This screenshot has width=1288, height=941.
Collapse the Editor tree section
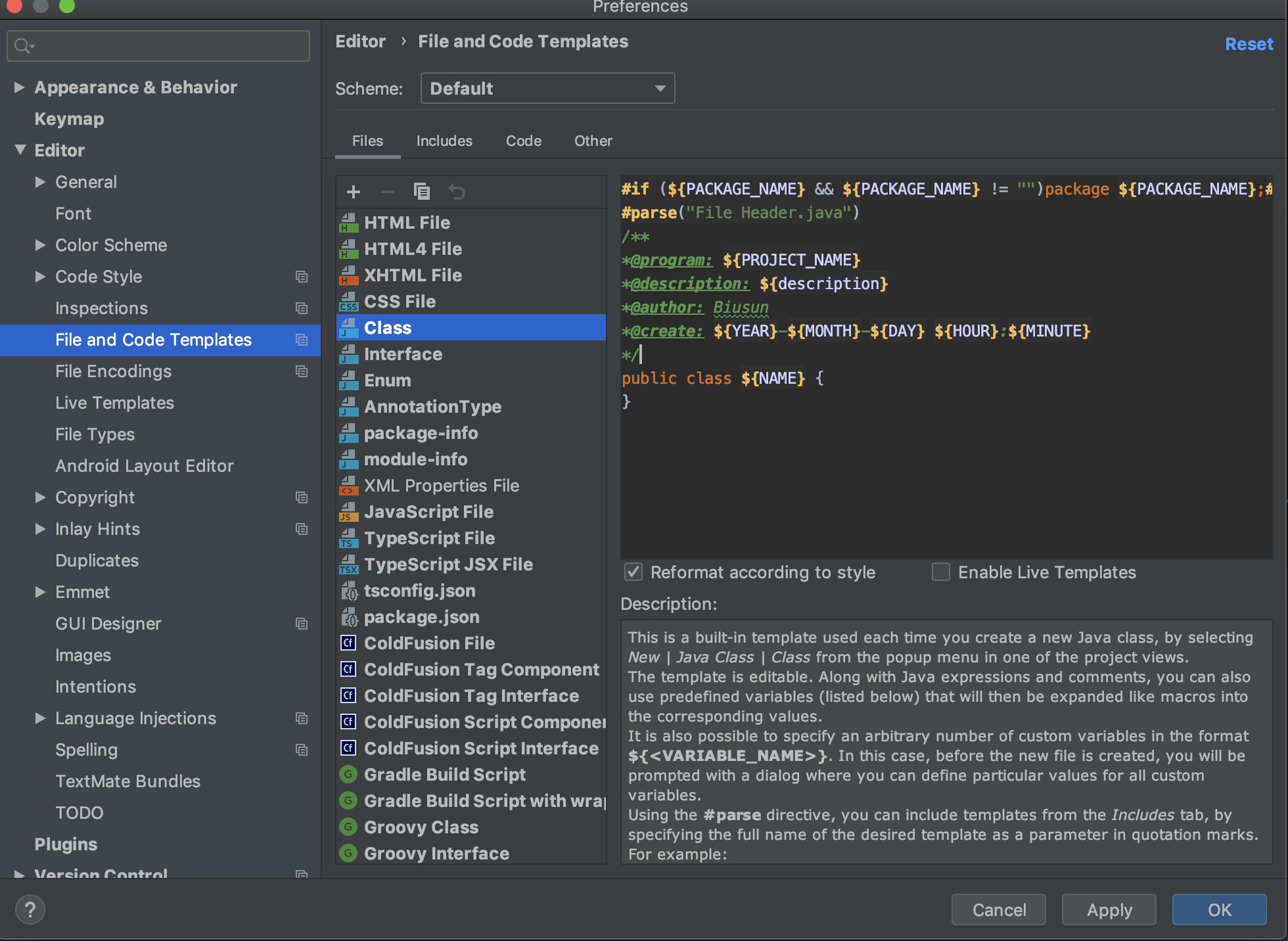pos(20,150)
